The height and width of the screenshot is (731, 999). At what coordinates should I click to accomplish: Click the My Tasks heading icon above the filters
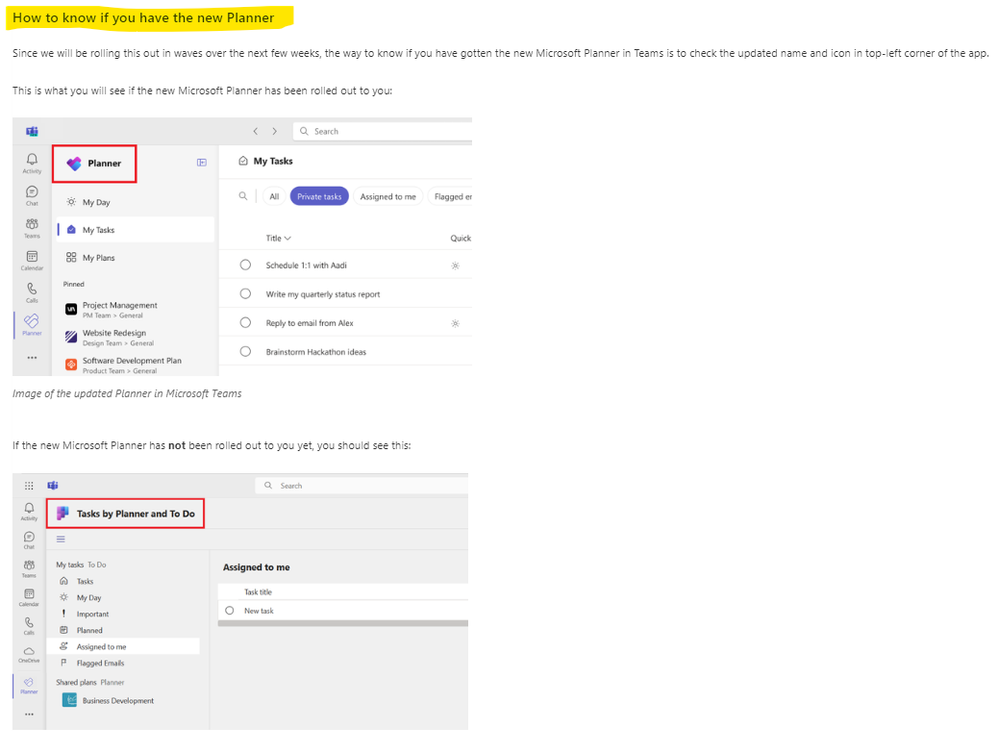point(243,161)
